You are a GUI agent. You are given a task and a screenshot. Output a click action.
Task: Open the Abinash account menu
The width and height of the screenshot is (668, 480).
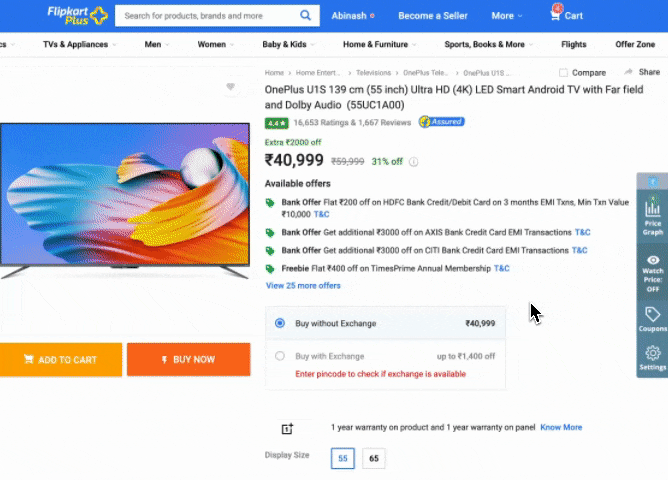pyautogui.click(x=353, y=16)
